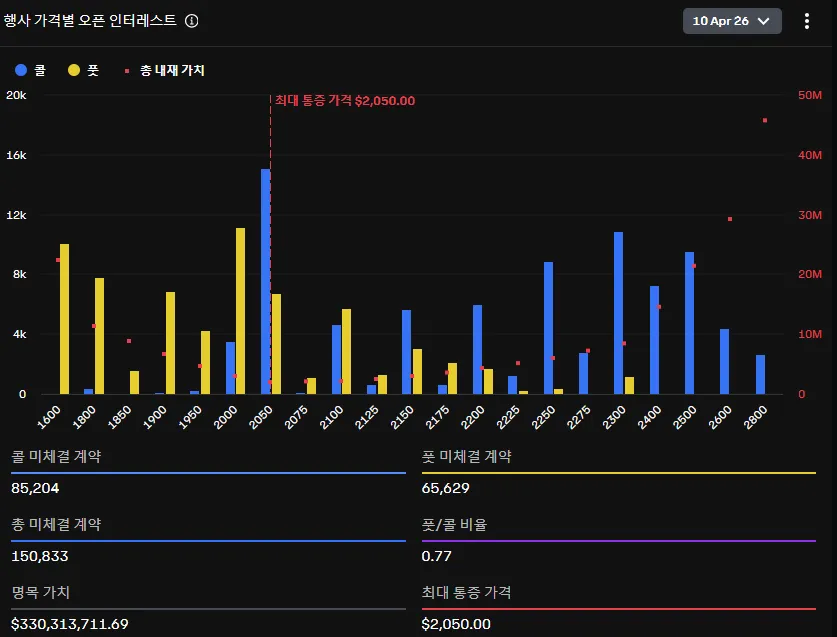Select the blue call bar at strike 2500
Image resolution: width=837 pixels, height=637 pixels.
point(689,322)
